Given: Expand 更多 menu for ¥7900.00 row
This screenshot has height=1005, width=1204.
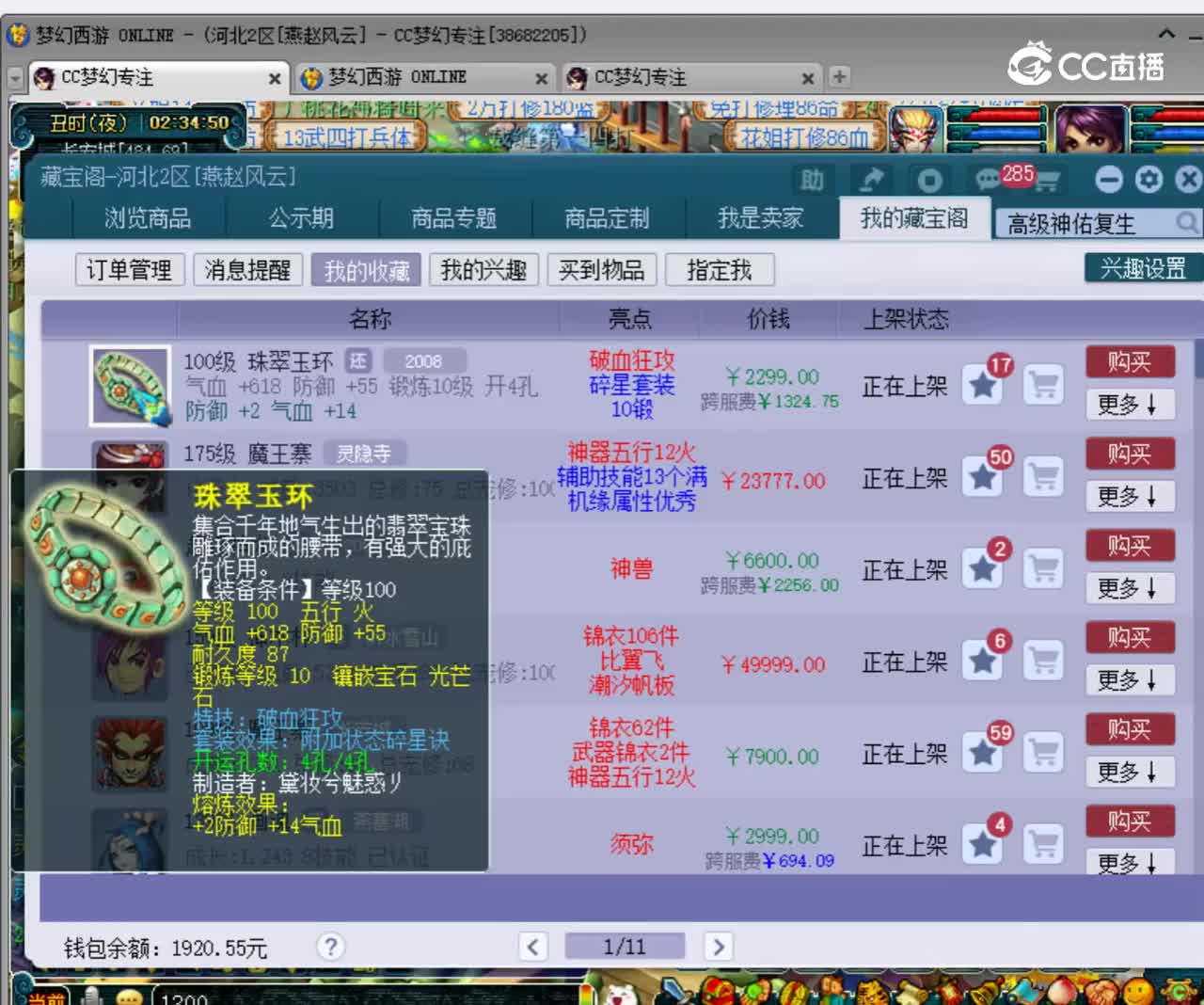Looking at the screenshot, I should pos(1129,772).
